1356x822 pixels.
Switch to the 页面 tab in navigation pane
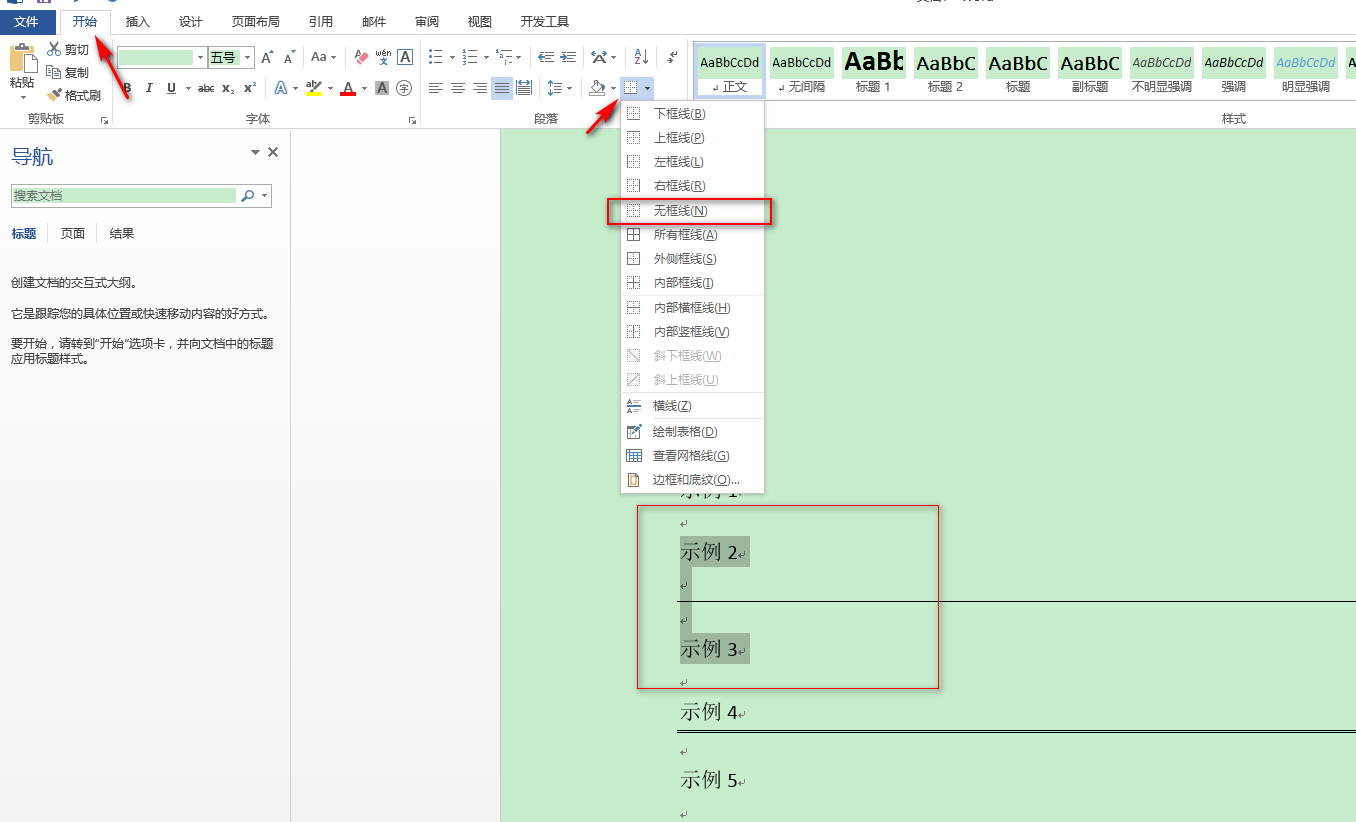point(73,234)
